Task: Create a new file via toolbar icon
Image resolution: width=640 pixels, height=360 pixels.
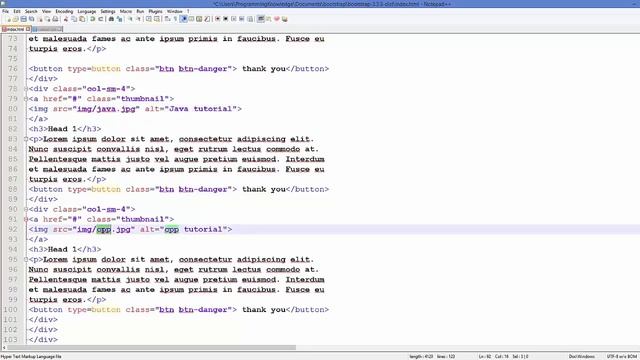Action: (x=9, y=19)
